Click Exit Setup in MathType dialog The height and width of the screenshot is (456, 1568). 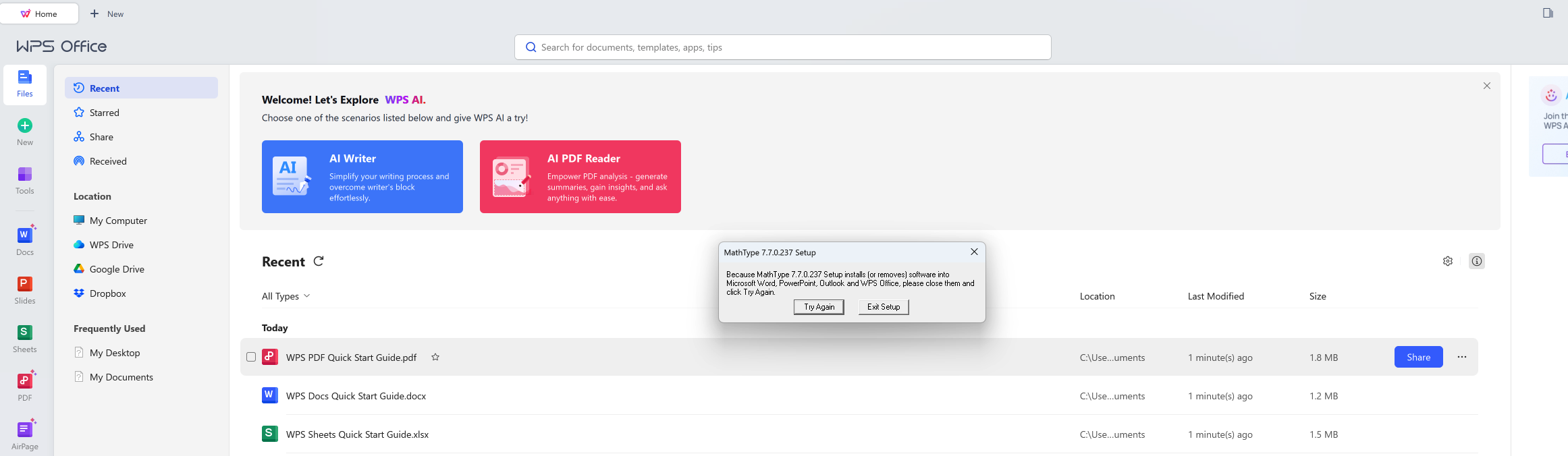click(x=884, y=307)
